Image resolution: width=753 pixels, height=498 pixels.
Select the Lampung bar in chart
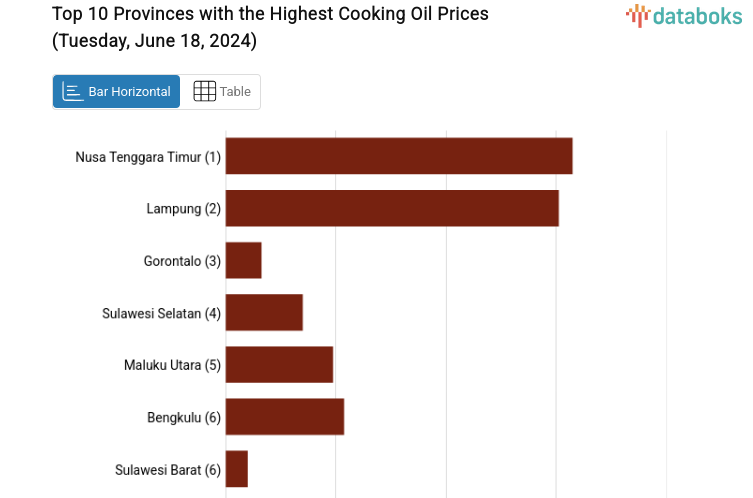point(392,208)
